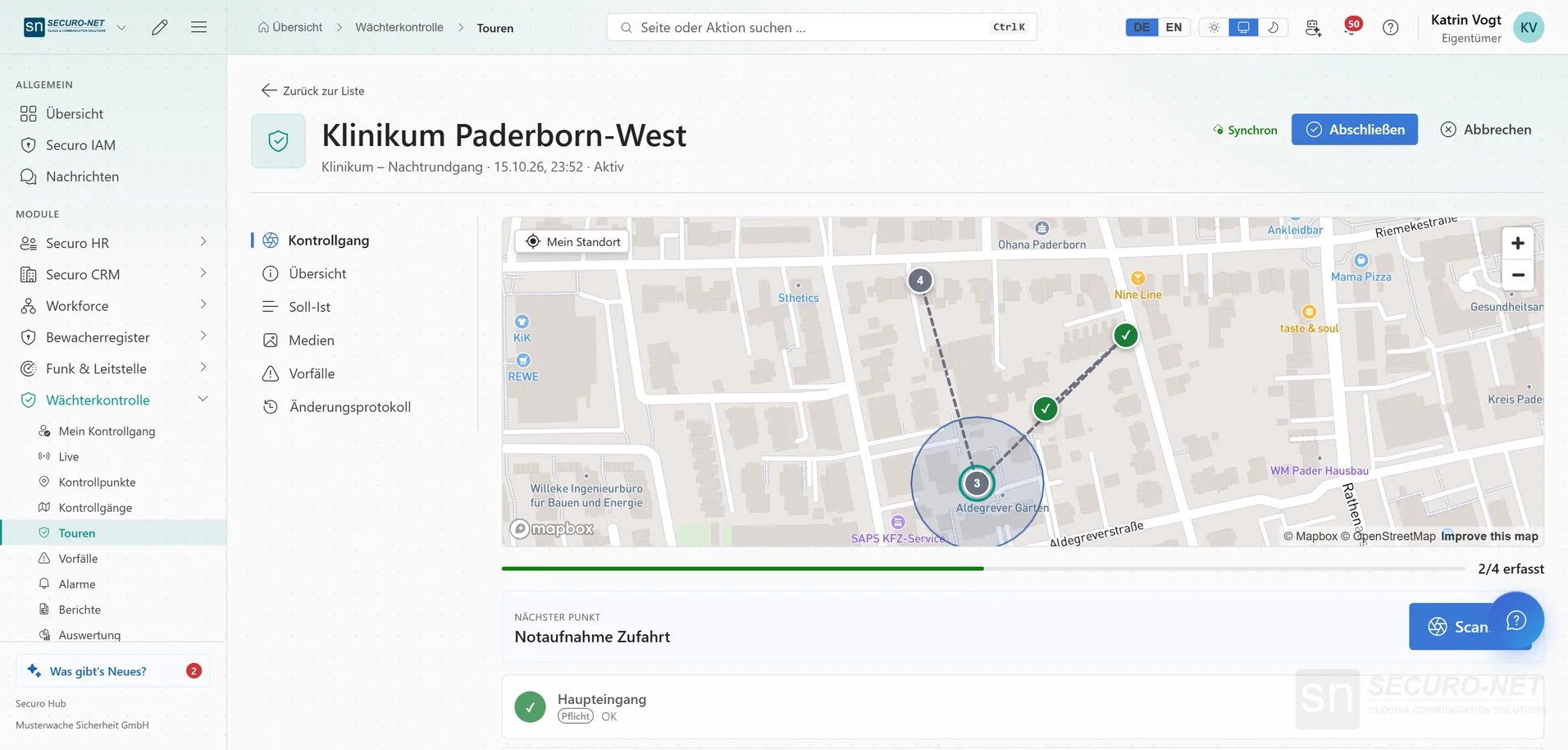Expand Securo HR module
Viewport: 1568px width, 750px height.
pos(113,243)
